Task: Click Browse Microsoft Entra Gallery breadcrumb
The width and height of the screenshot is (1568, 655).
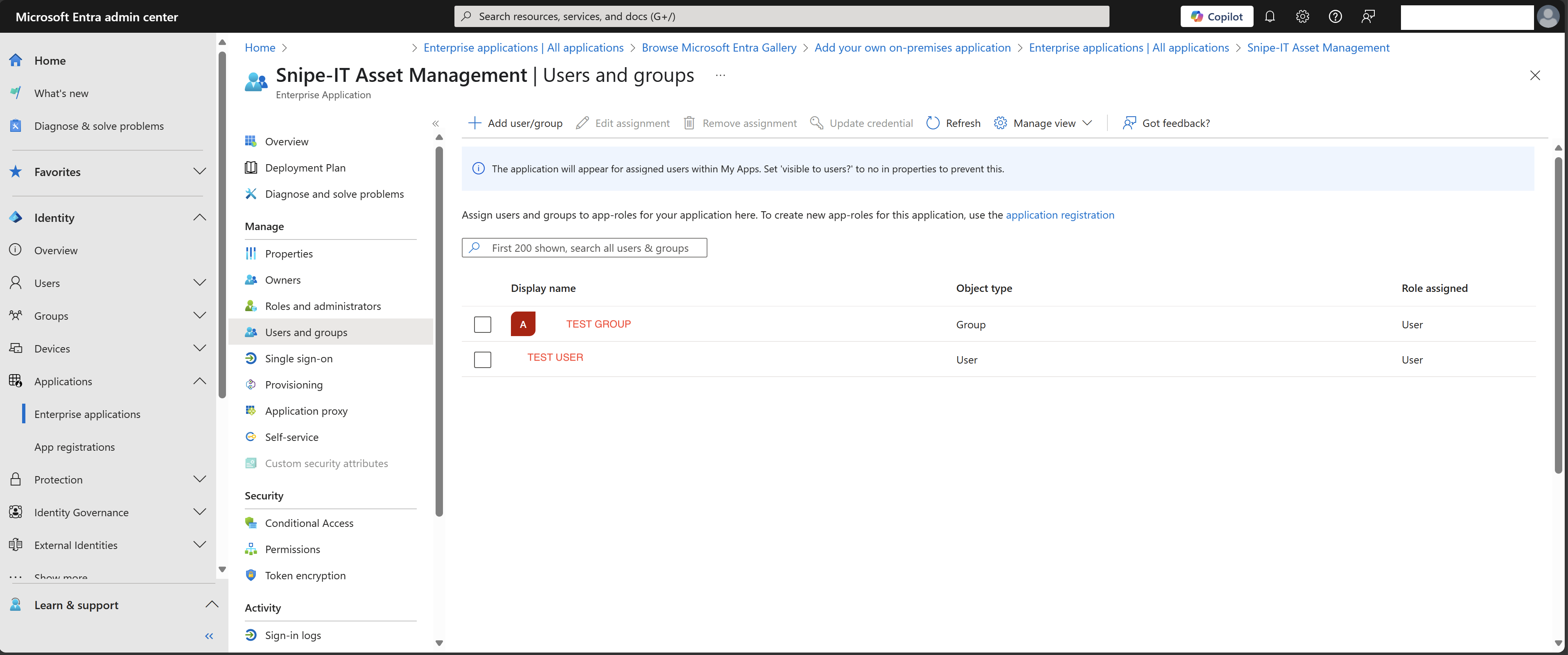Action: pyautogui.click(x=719, y=47)
